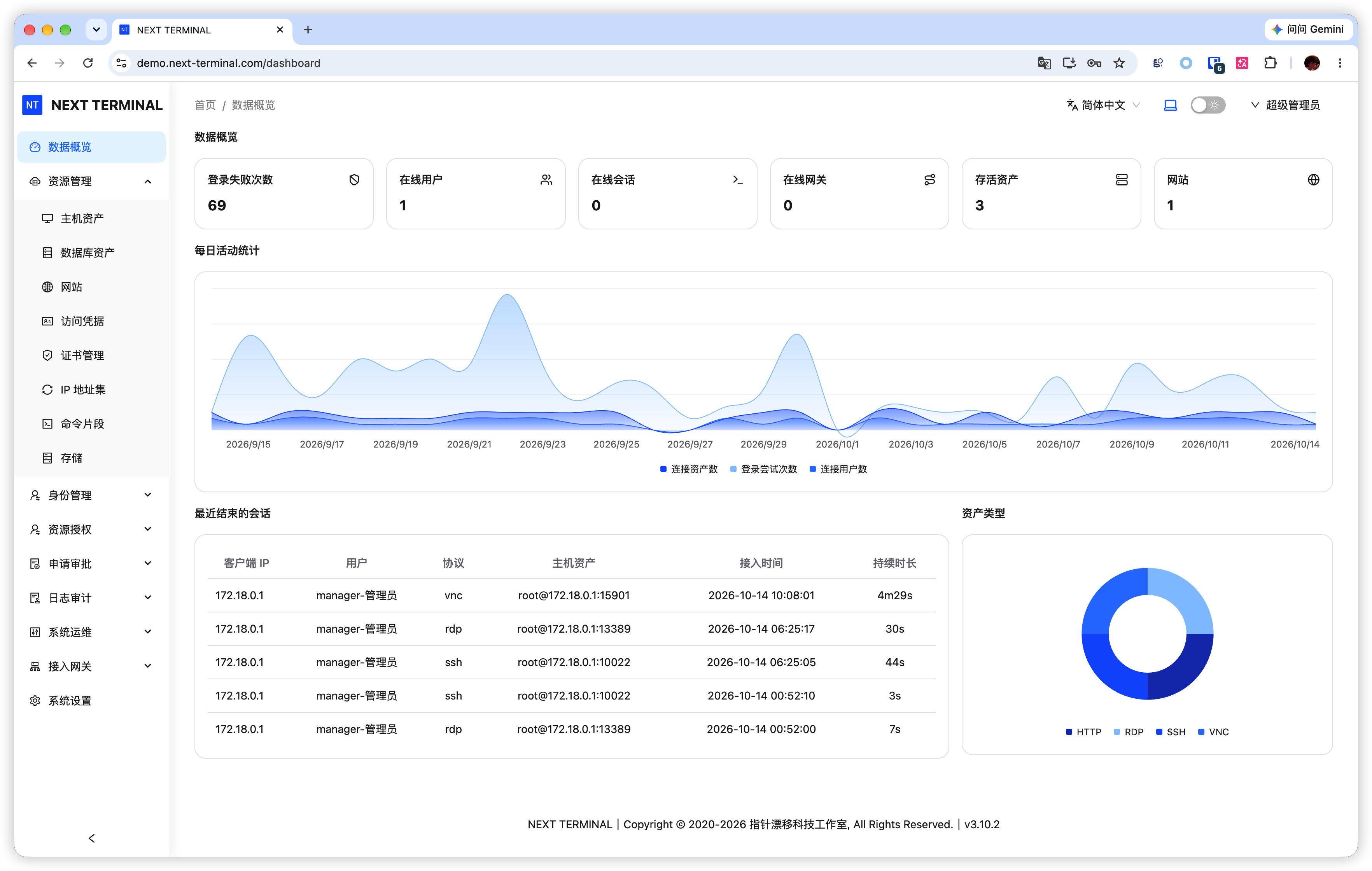
Task: Toggle the 登录尝试次数 legend series
Action: 763,469
